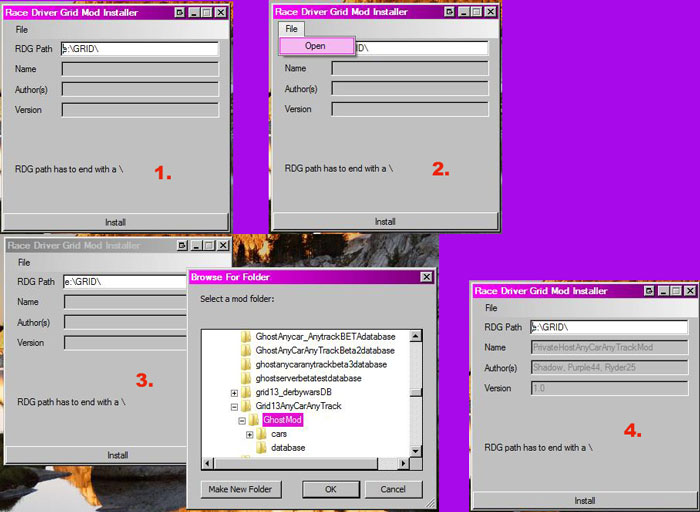Minimize installer window 1

(194, 12)
